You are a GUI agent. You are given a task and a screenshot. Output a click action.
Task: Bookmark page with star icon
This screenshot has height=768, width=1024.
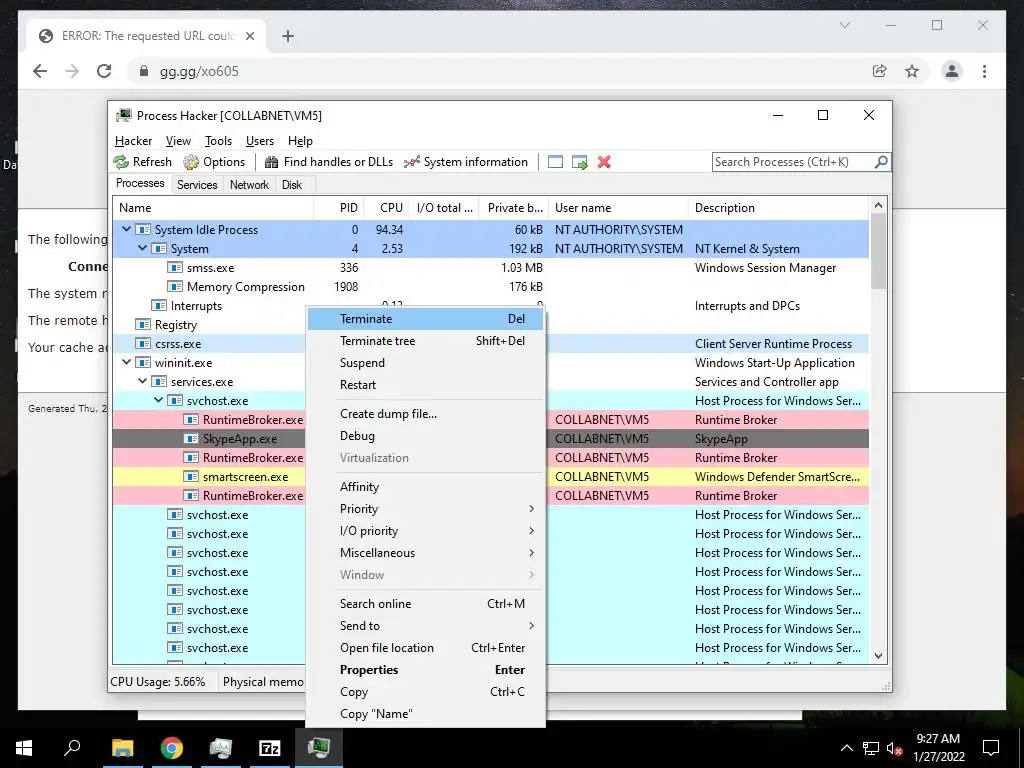coord(912,71)
